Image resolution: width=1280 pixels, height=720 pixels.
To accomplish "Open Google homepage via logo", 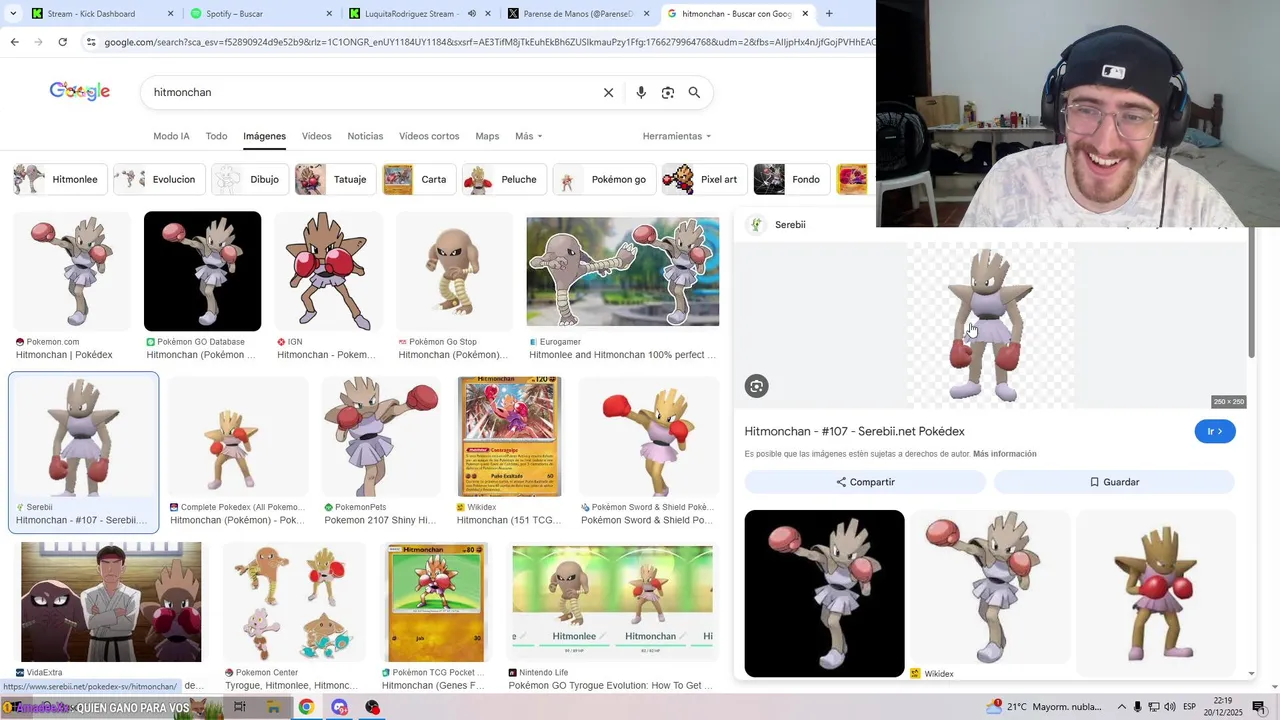I will point(80,91).
